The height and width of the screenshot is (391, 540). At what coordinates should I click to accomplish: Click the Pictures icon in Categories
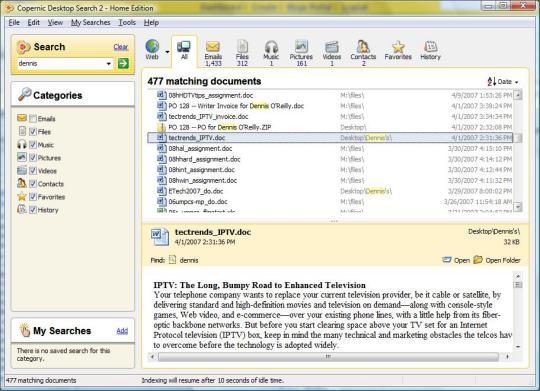click(22, 157)
